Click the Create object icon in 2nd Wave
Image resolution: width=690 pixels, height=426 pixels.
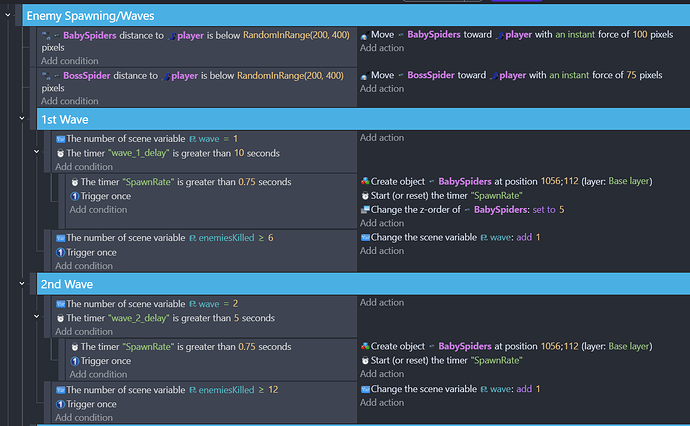pyautogui.click(x=365, y=346)
